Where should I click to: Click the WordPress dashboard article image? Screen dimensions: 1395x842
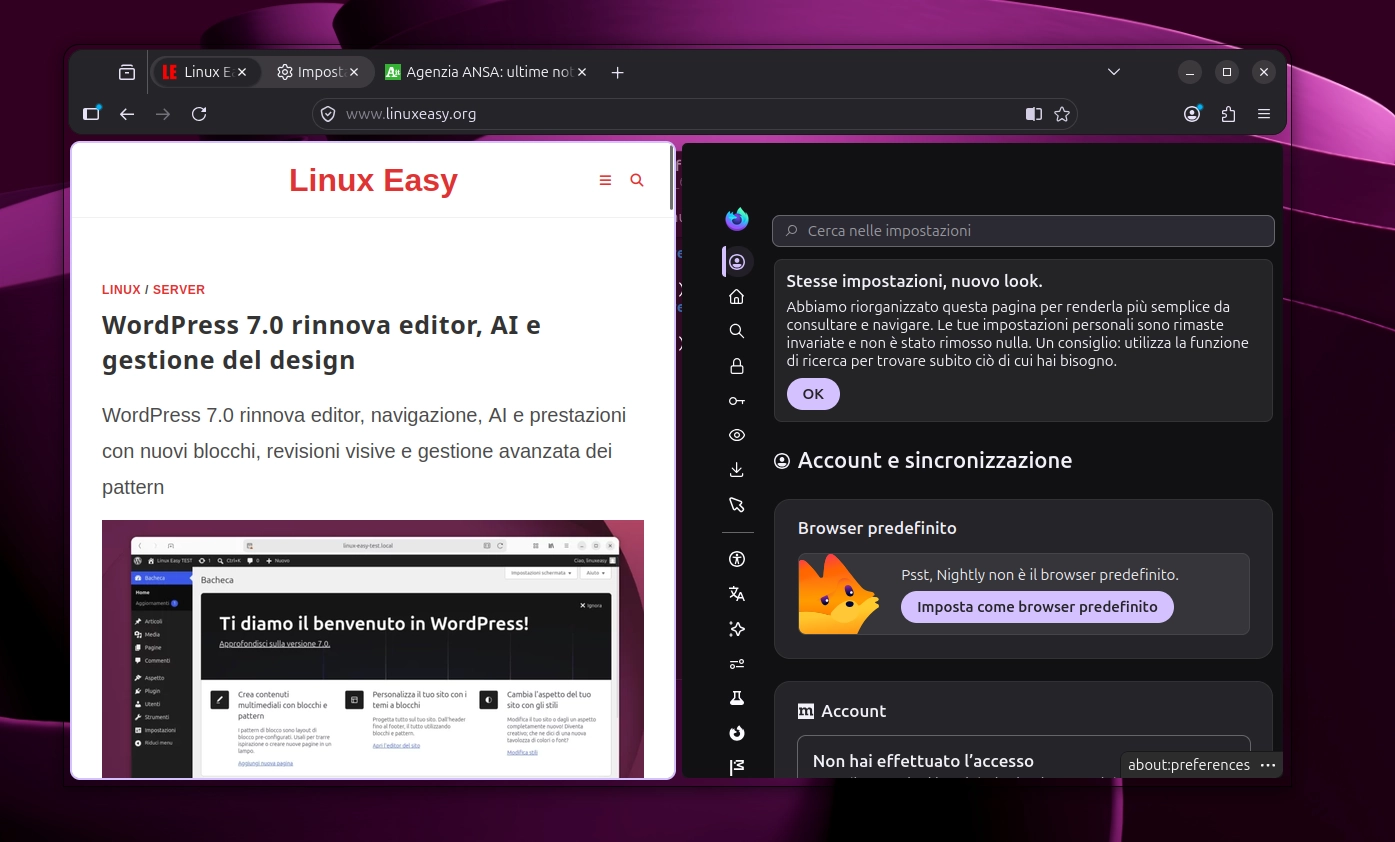point(373,648)
